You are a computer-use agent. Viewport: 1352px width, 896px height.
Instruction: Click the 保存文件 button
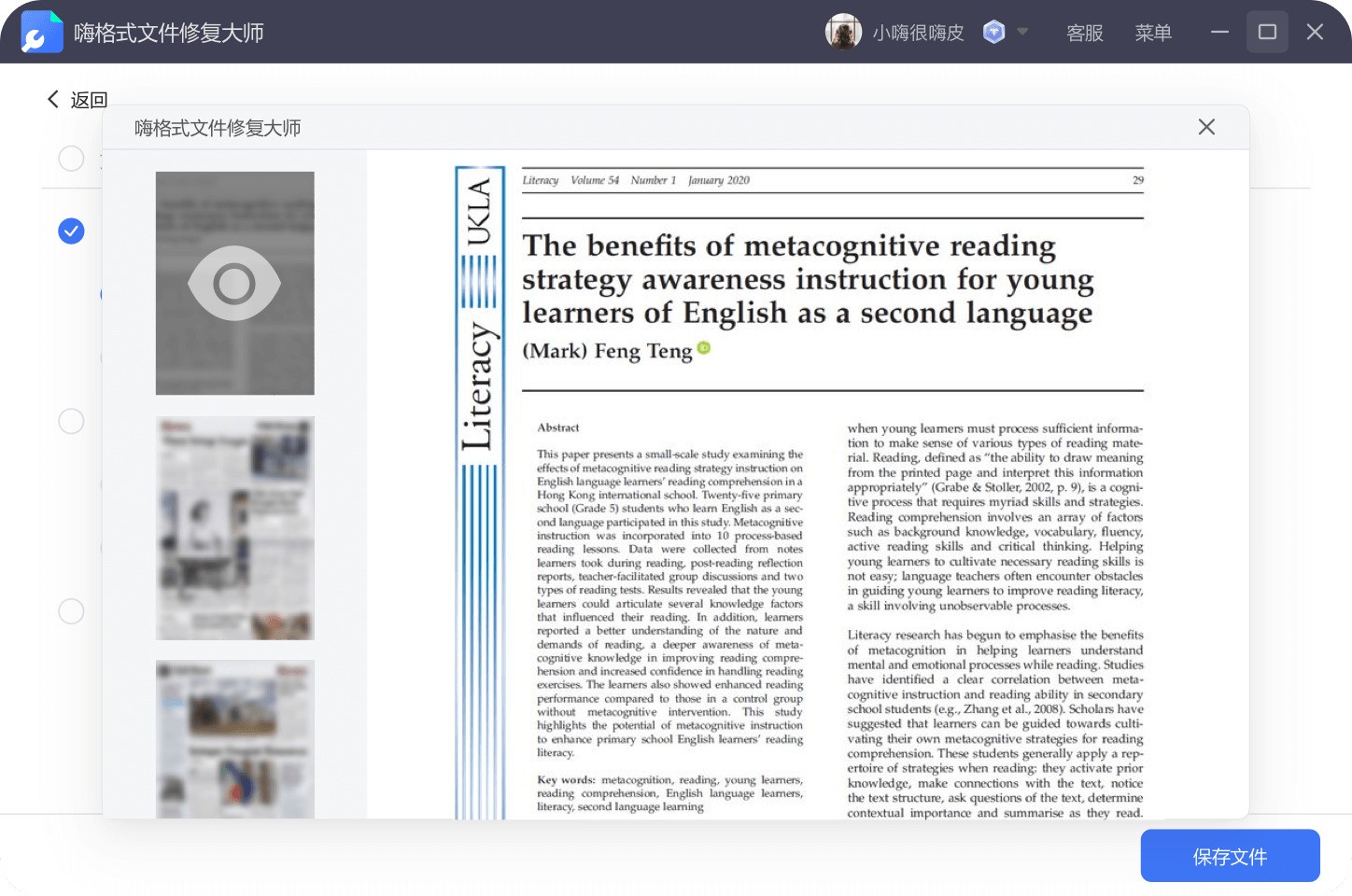pos(1230,856)
